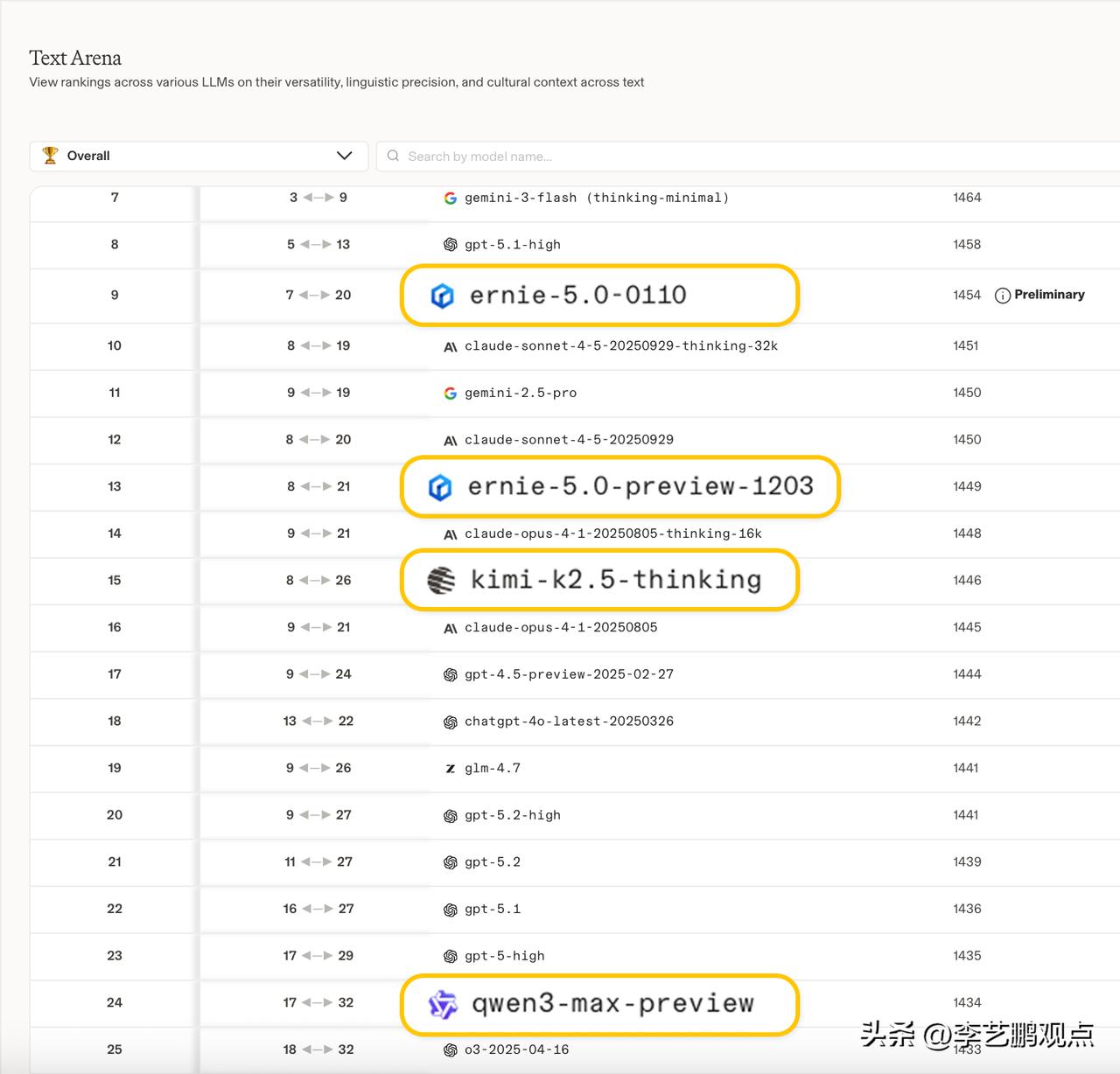
Task: Select the claude-opus-4-1-20250805-thinking-16k model name
Action: (x=613, y=534)
